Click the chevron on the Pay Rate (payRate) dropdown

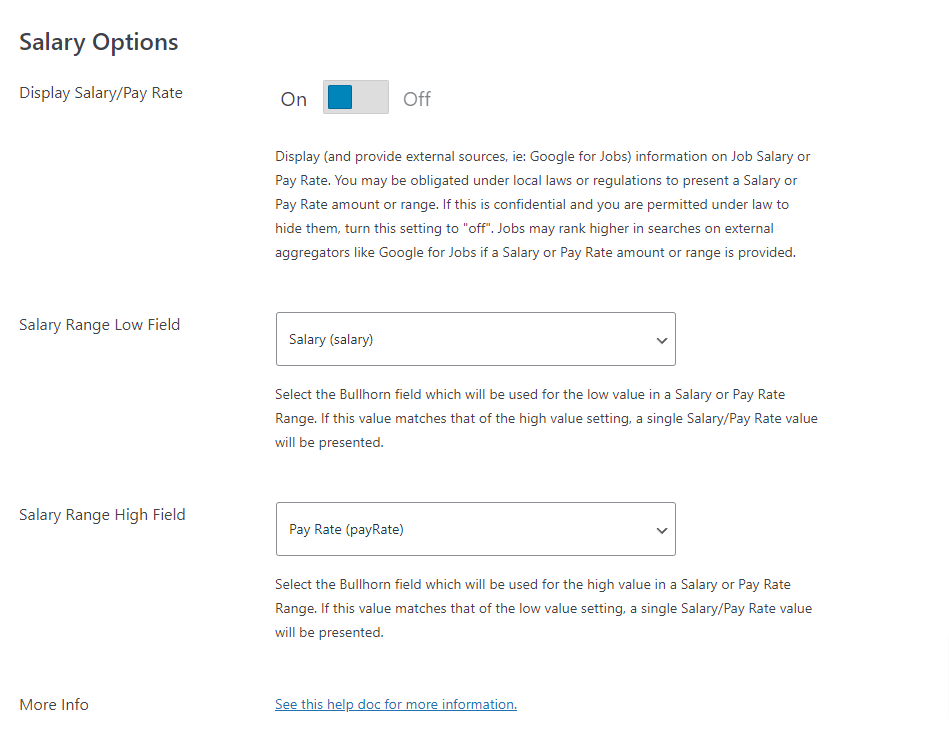click(661, 529)
